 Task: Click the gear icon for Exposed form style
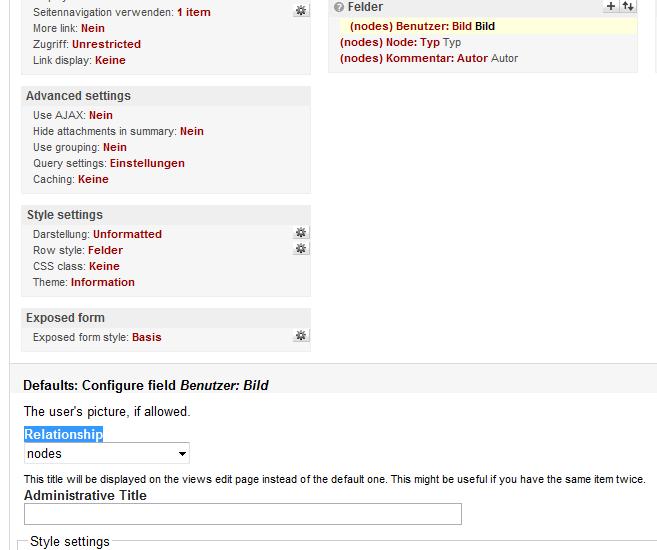pos(300,336)
